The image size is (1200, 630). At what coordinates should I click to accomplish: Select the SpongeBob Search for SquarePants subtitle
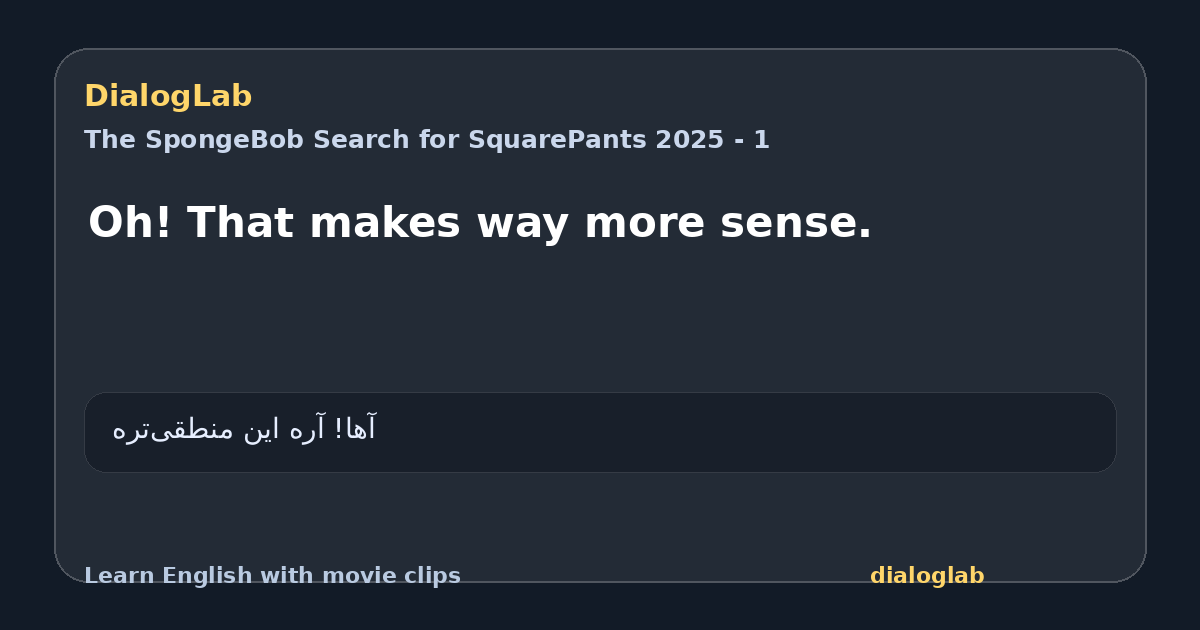(x=427, y=140)
